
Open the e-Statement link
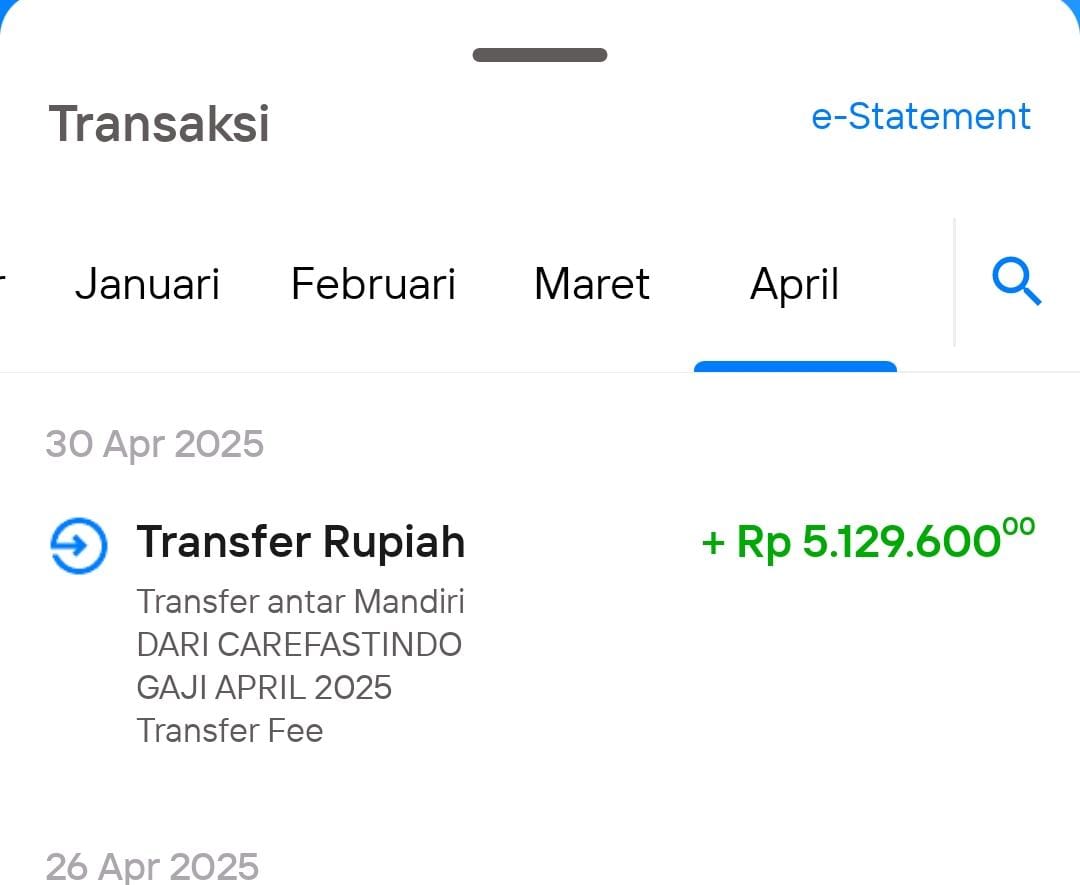pos(921,116)
